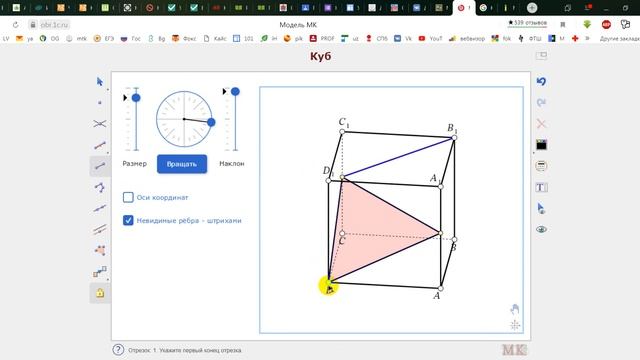Select the polyline tool
The width and height of the screenshot is (640, 360).
click(x=100, y=187)
